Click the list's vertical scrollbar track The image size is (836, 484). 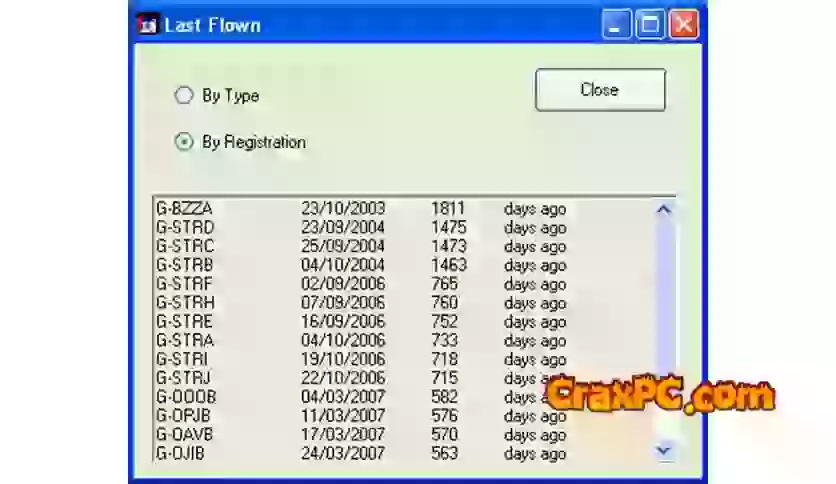tap(664, 329)
